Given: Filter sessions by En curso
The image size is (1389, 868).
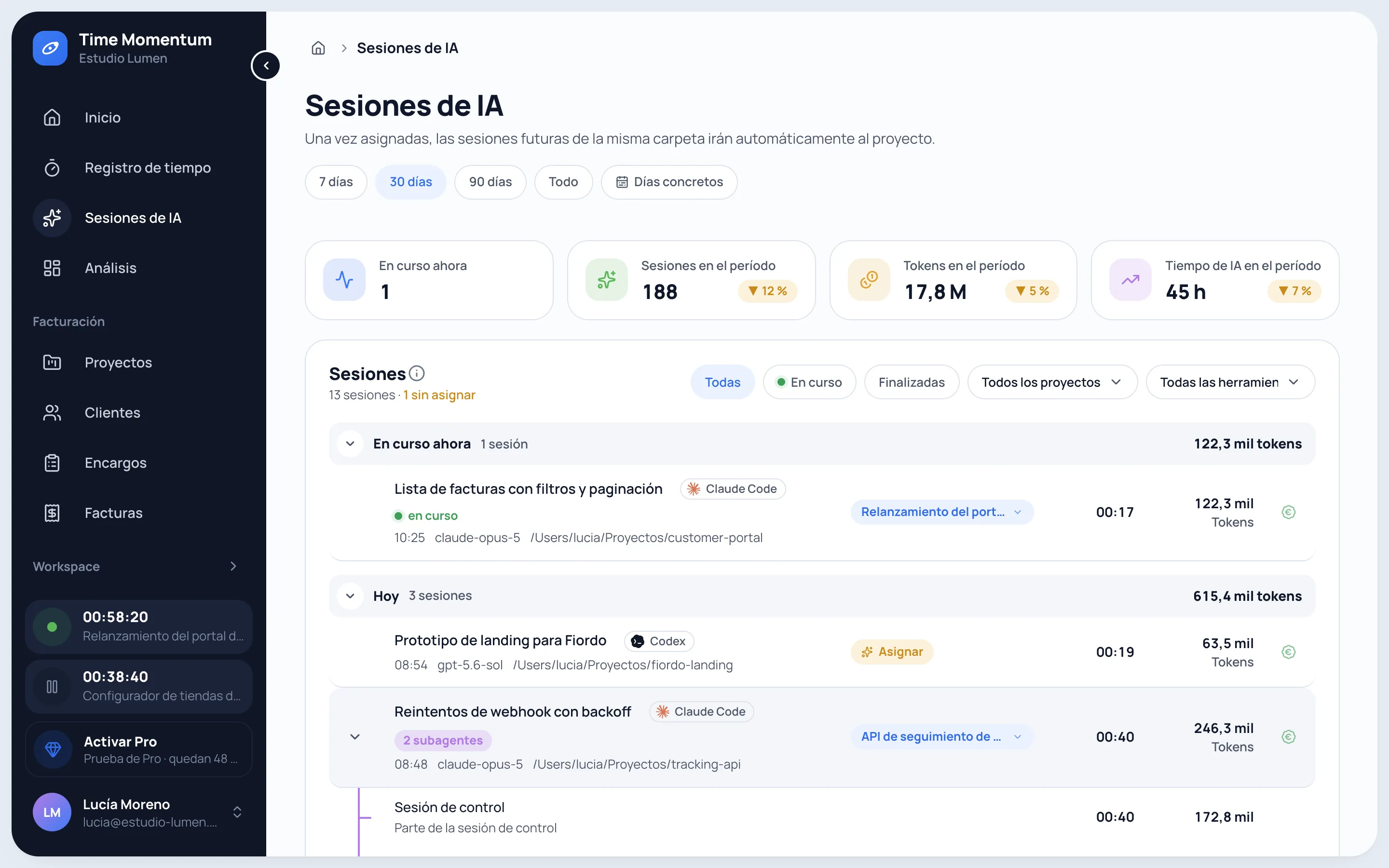Looking at the screenshot, I should pos(809,382).
